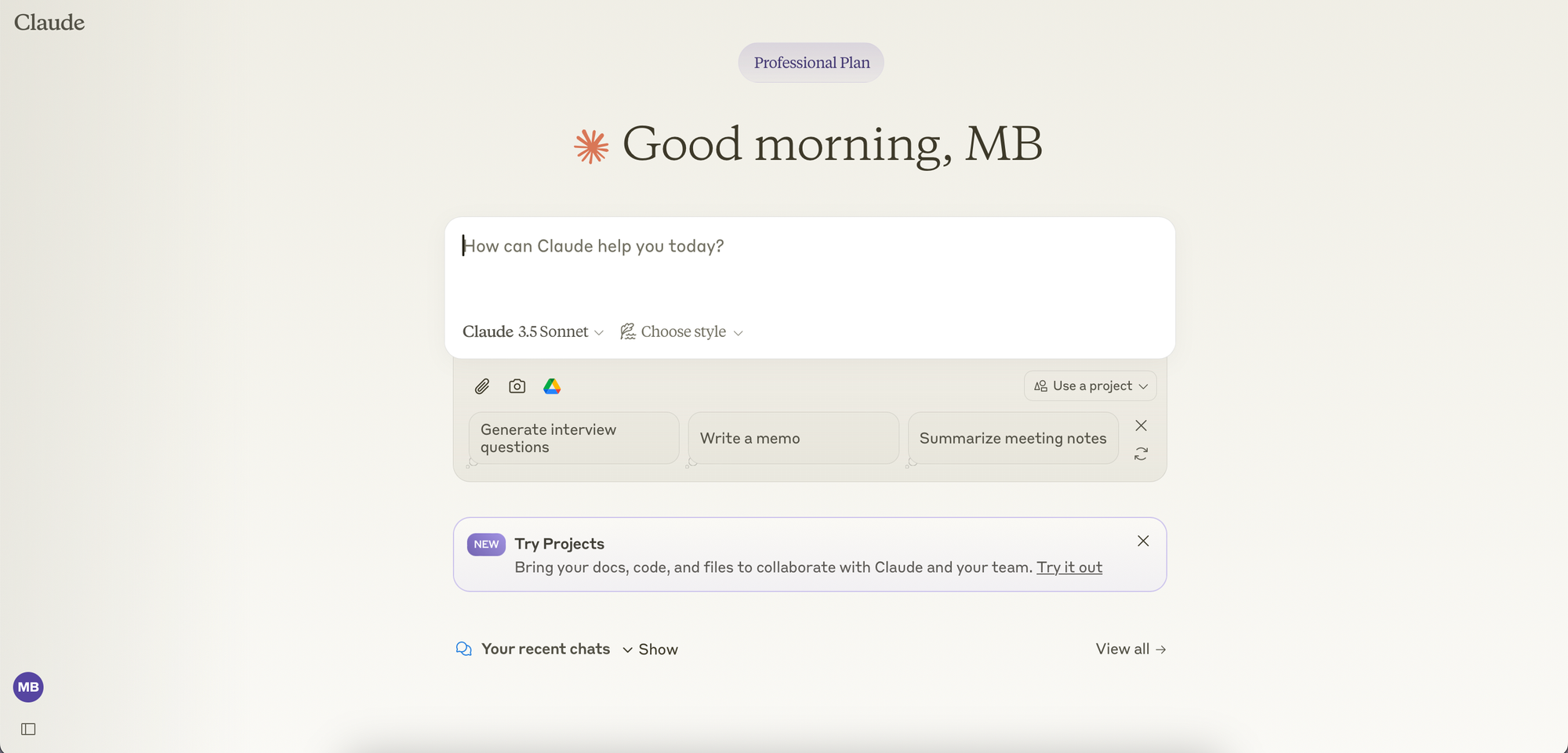
Task: Close the Try Projects banner
Action: click(1143, 541)
